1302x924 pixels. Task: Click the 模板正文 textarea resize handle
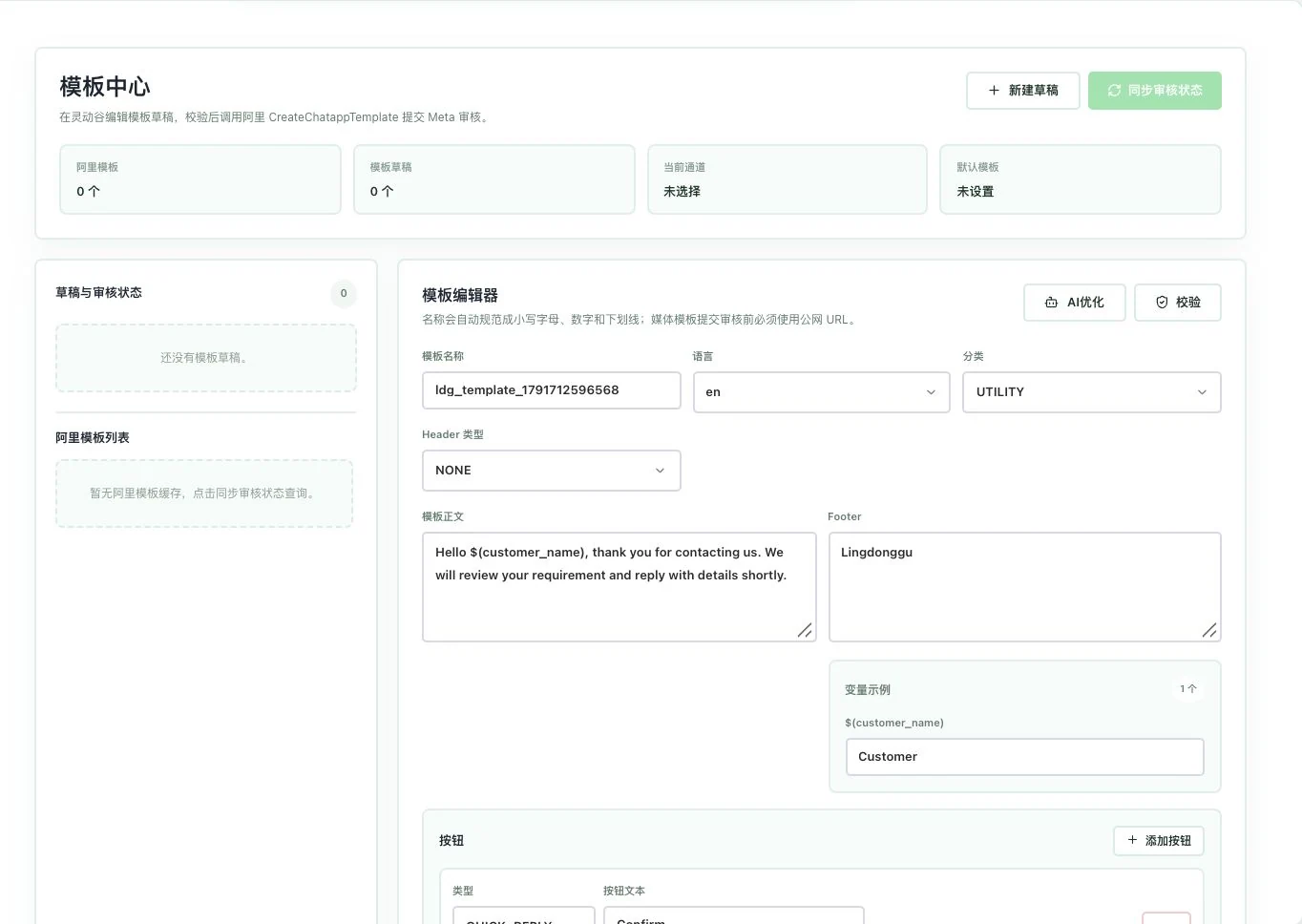pyautogui.click(x=805, y=630)
